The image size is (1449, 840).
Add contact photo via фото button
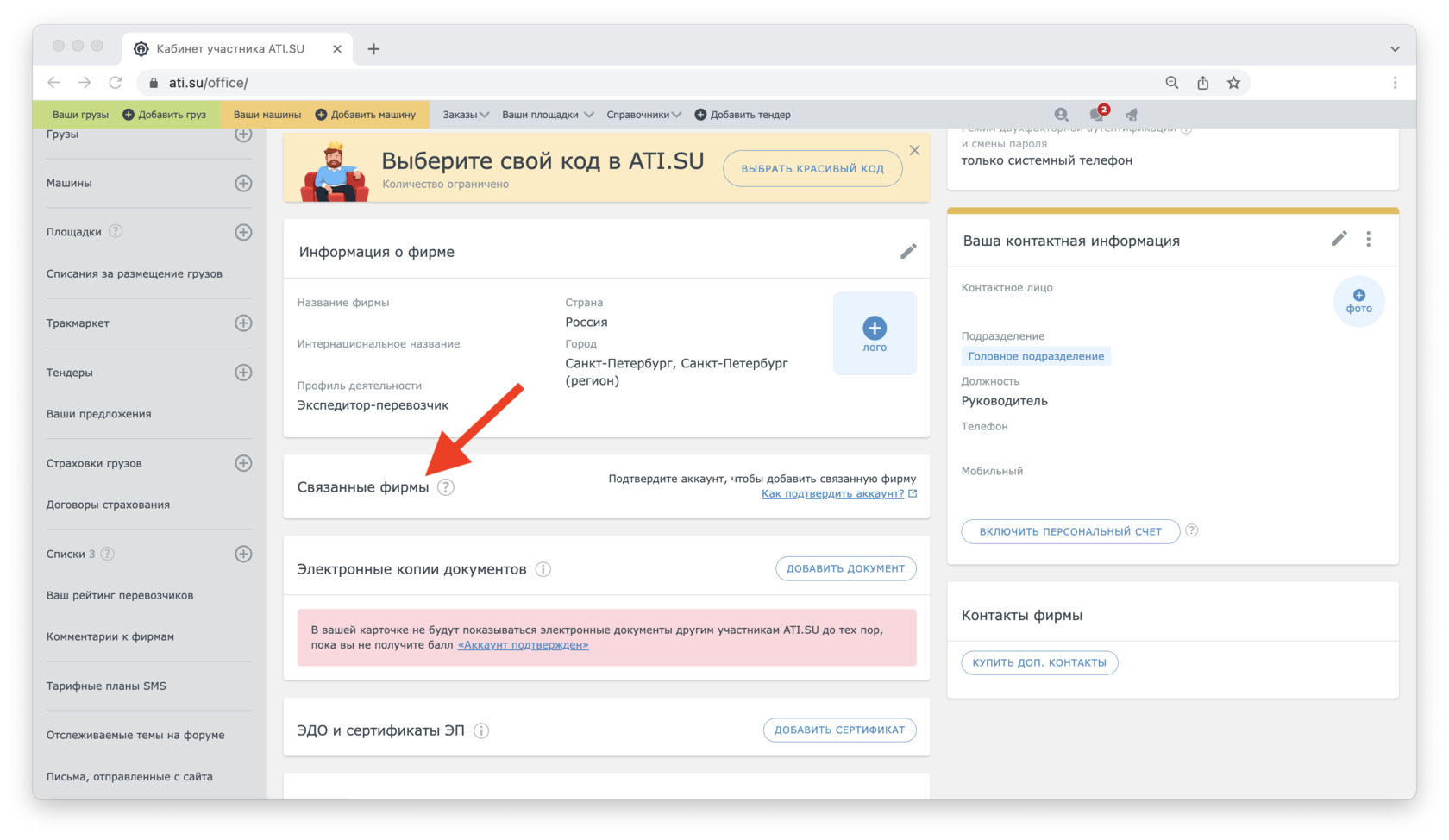[x=1358, y=301]
